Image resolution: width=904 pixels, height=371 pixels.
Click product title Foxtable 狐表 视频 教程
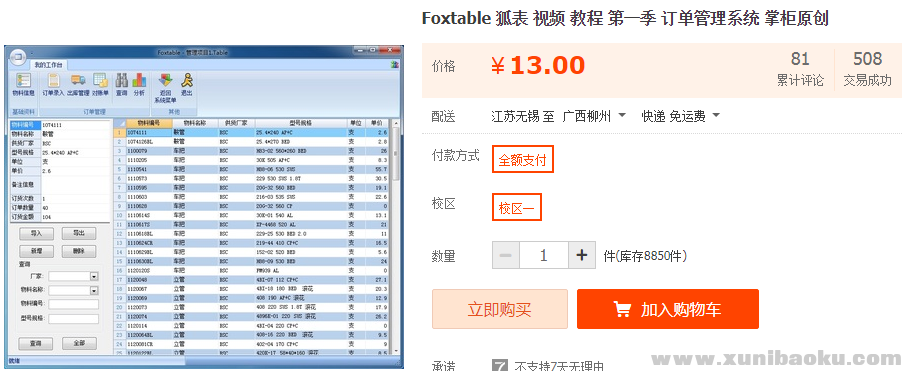click(625, 18)
